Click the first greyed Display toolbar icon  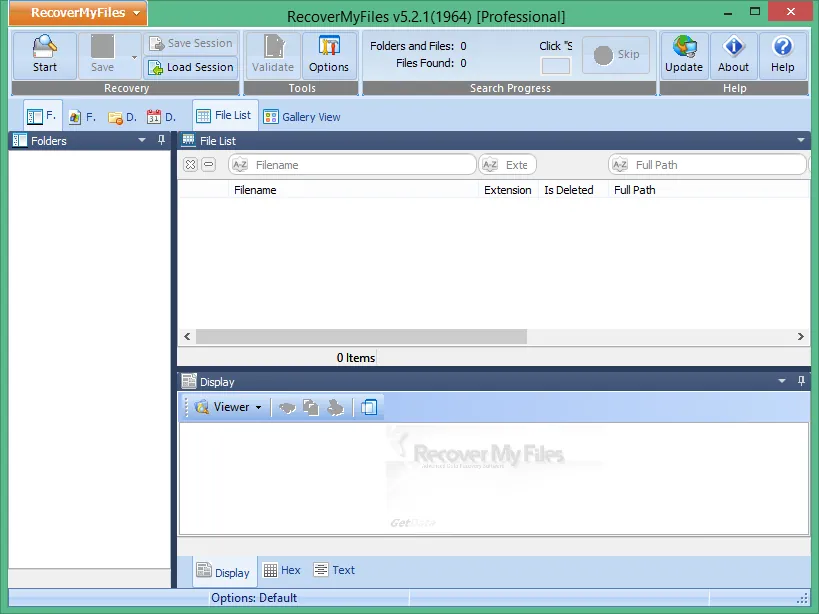tap(287, 407)
